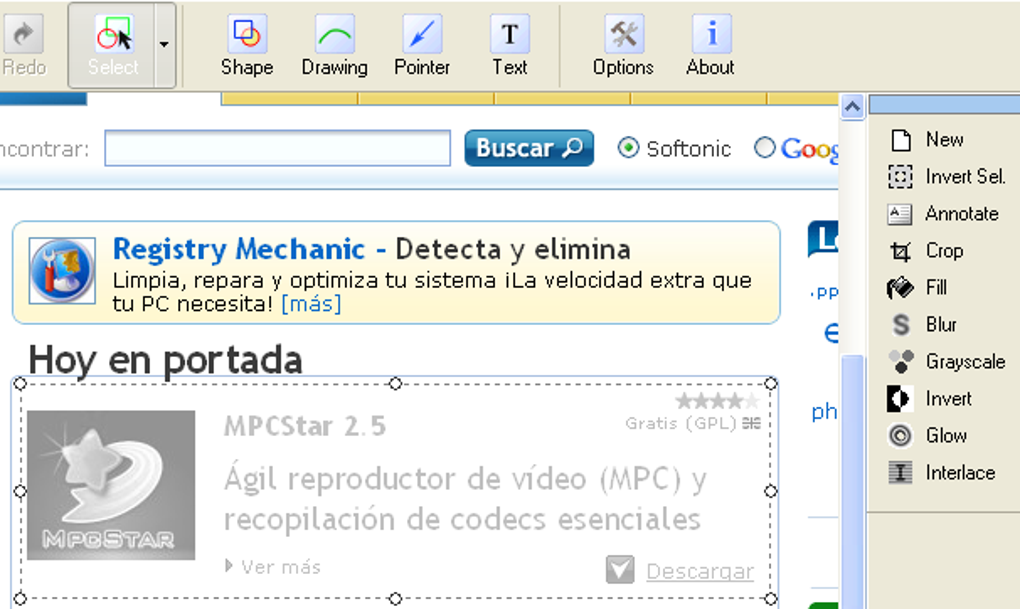Click the Buscar search button
This screenshot has height=609, width=1020.
[x=529, y=148]
